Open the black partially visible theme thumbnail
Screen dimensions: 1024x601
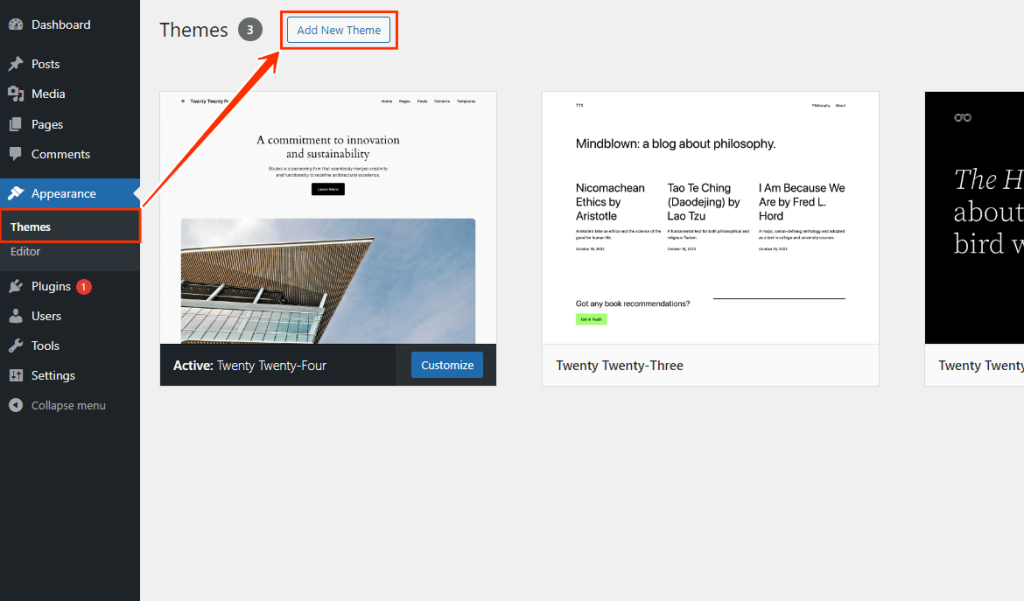[x=974, y=218]
